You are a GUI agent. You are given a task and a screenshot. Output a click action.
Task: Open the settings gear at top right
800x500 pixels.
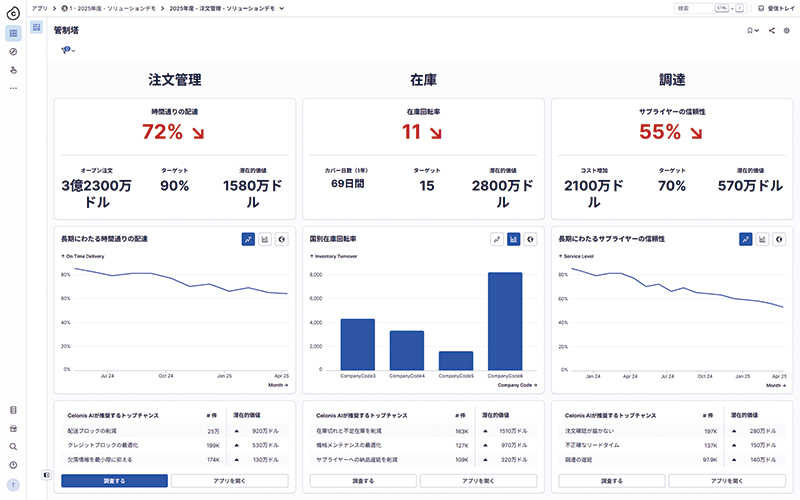point(787,31)
